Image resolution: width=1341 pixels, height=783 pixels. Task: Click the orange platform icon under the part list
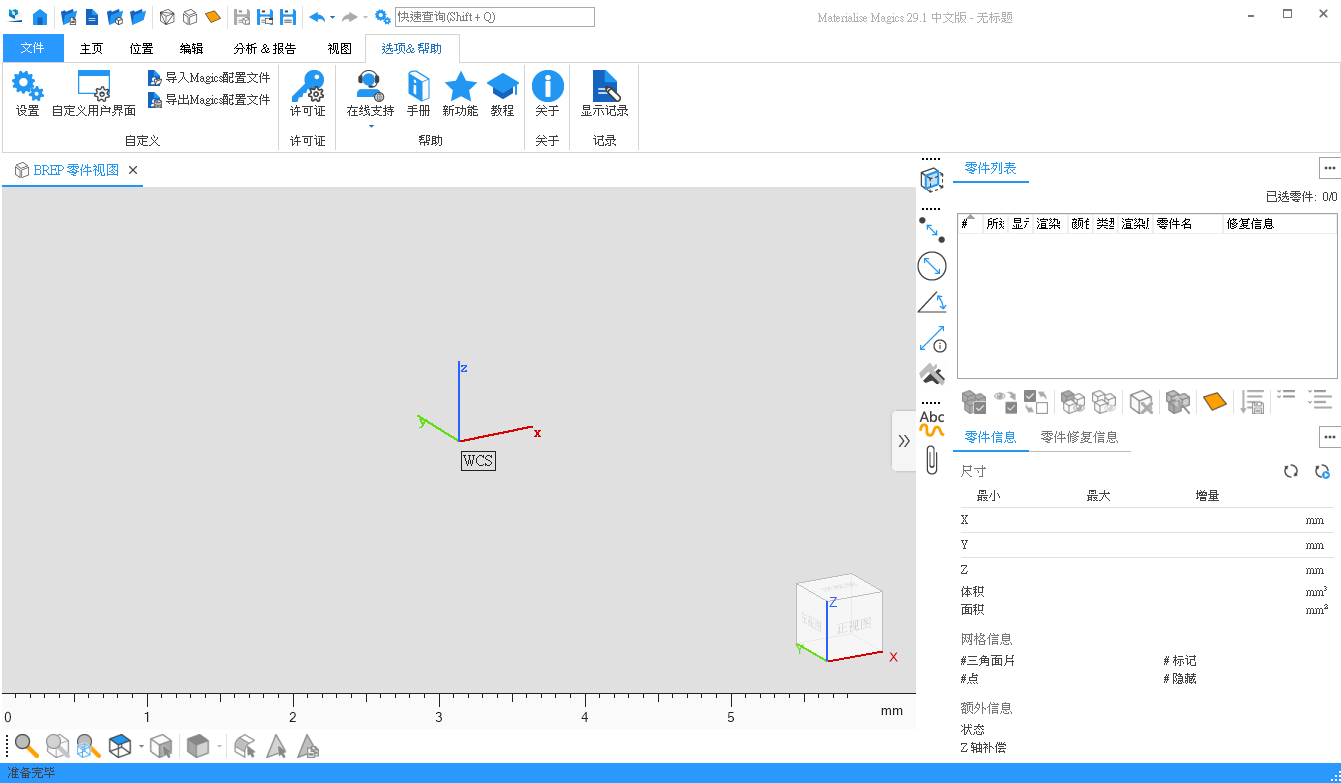[1214, 402]
